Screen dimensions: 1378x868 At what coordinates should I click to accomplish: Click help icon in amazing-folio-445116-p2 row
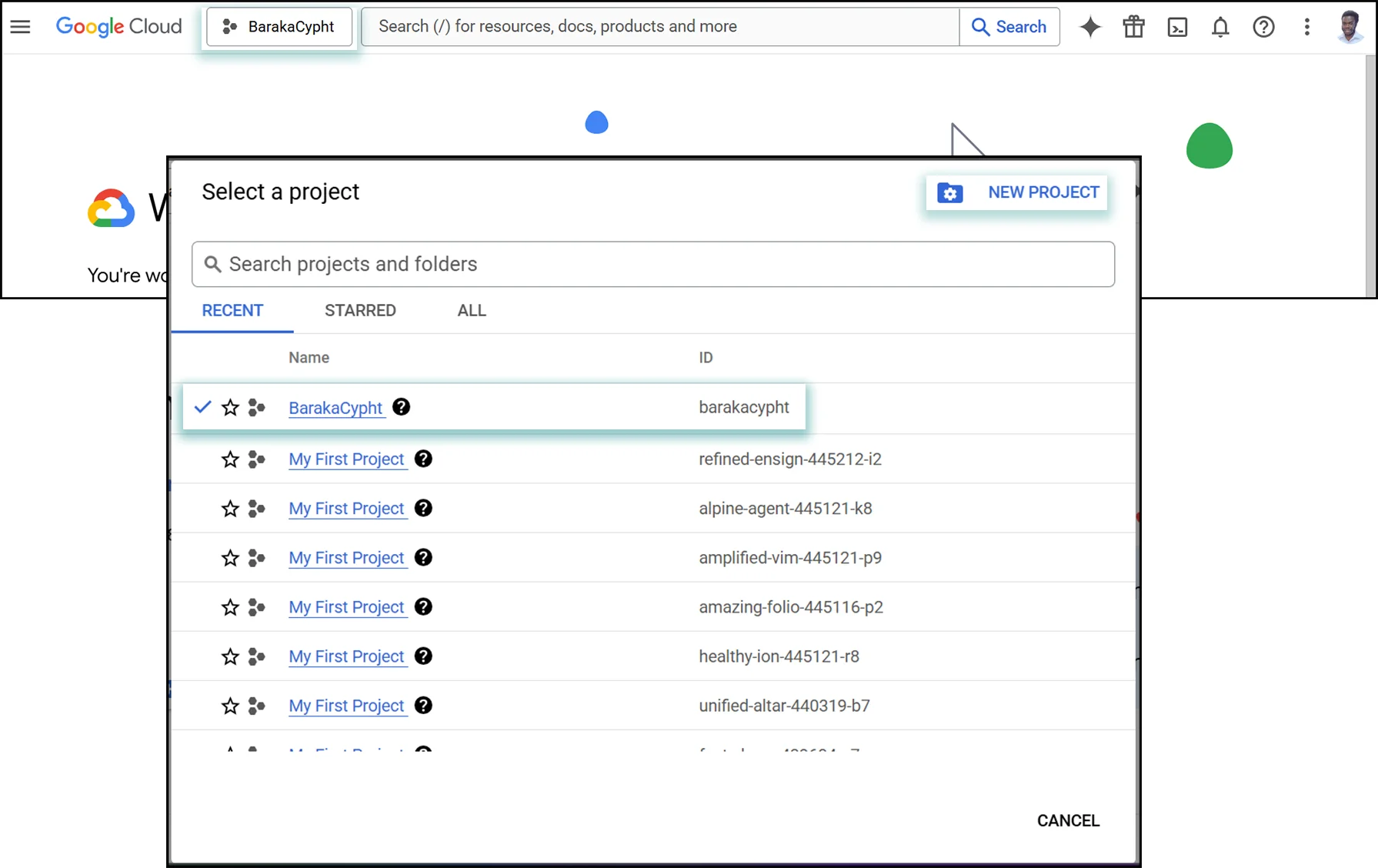coord(423,606)
